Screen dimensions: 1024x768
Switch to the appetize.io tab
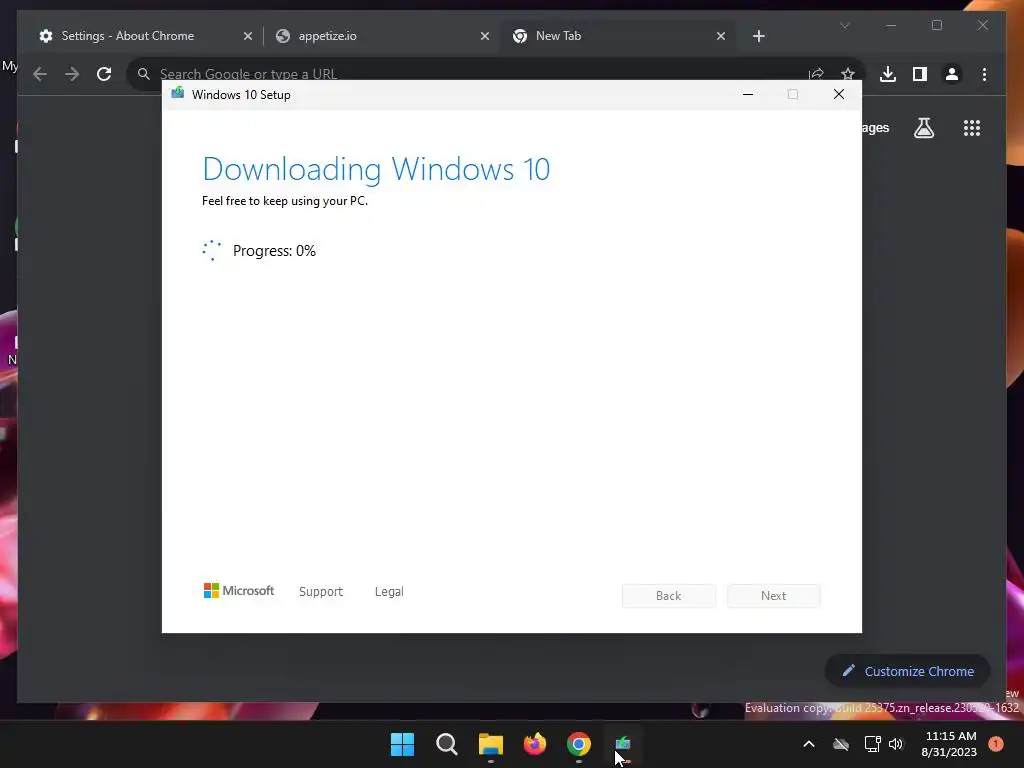click(x=383, y=36)
